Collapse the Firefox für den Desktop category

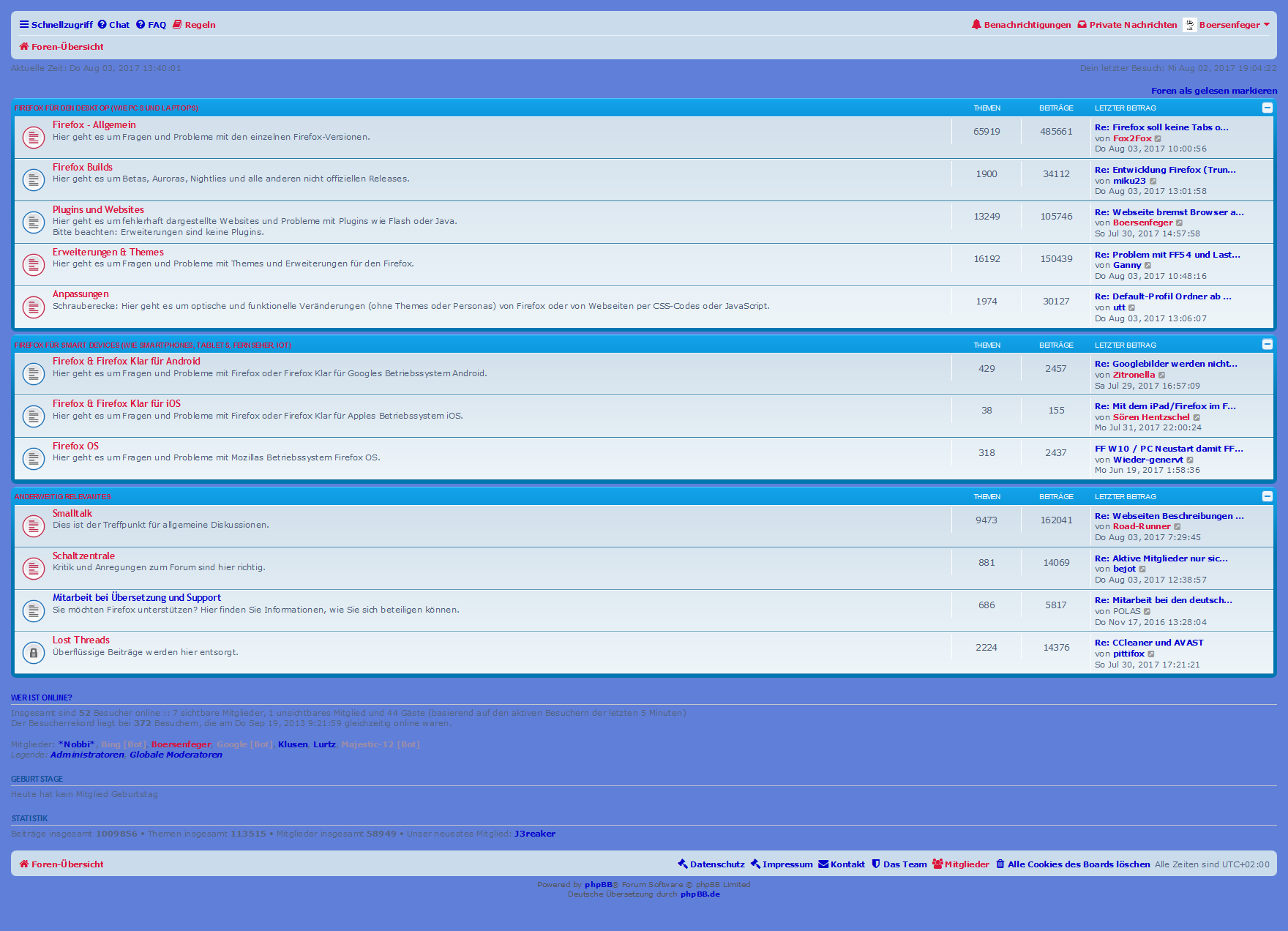point(1268,108)
